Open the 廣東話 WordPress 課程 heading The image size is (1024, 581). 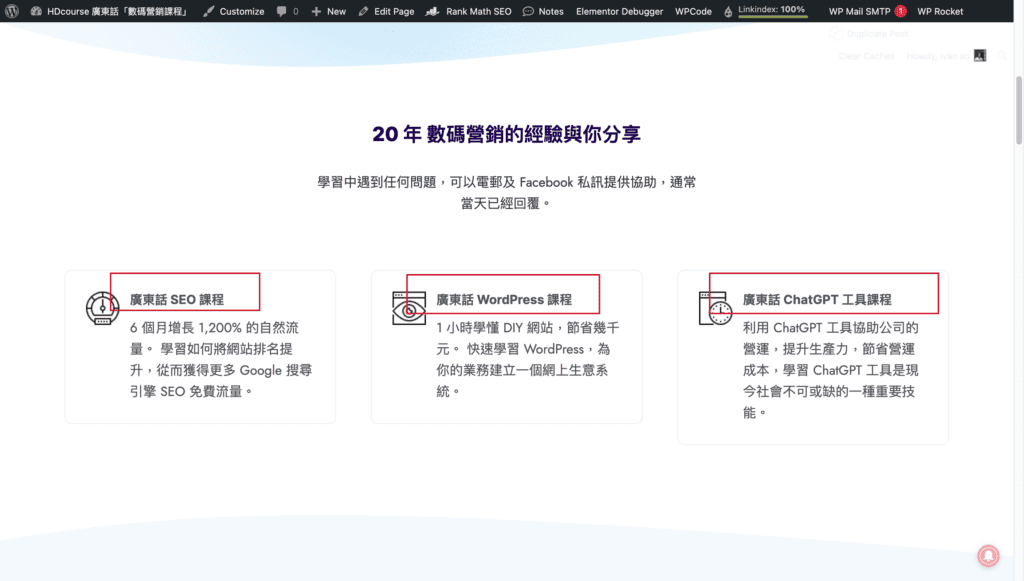(x=504, y=300)
